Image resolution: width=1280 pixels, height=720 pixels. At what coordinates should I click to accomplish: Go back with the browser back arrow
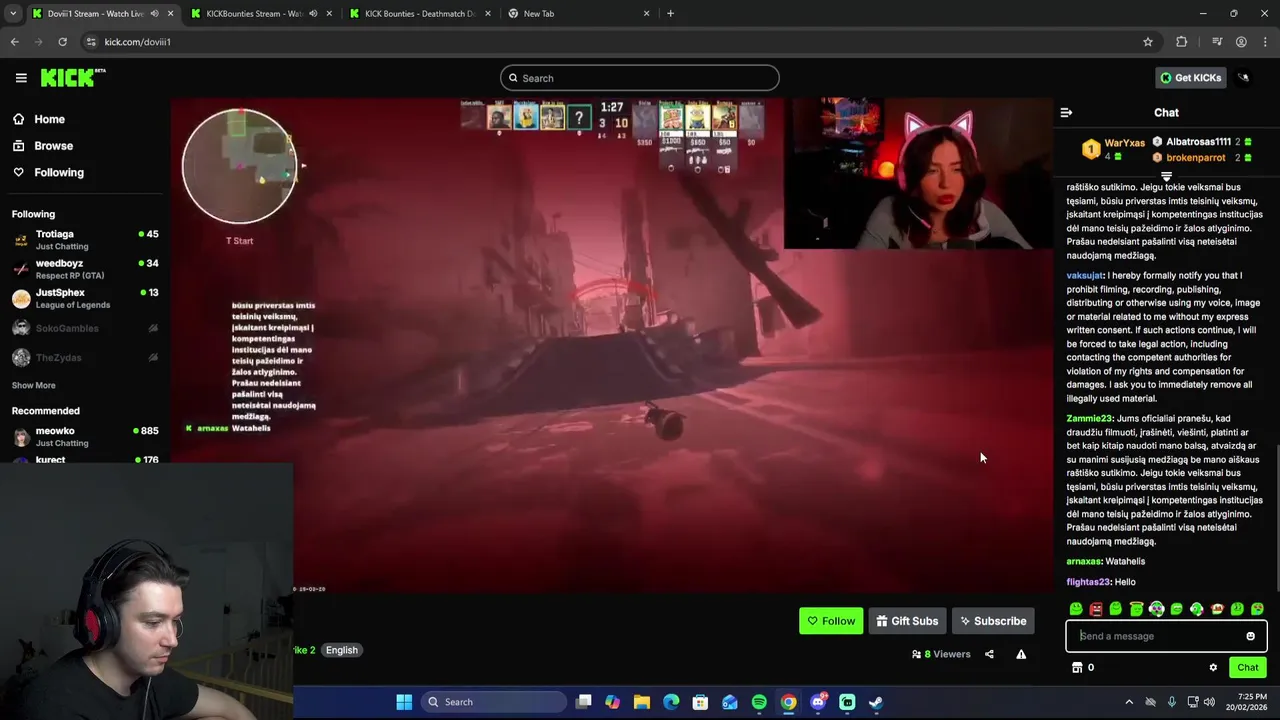coord(14,42)
